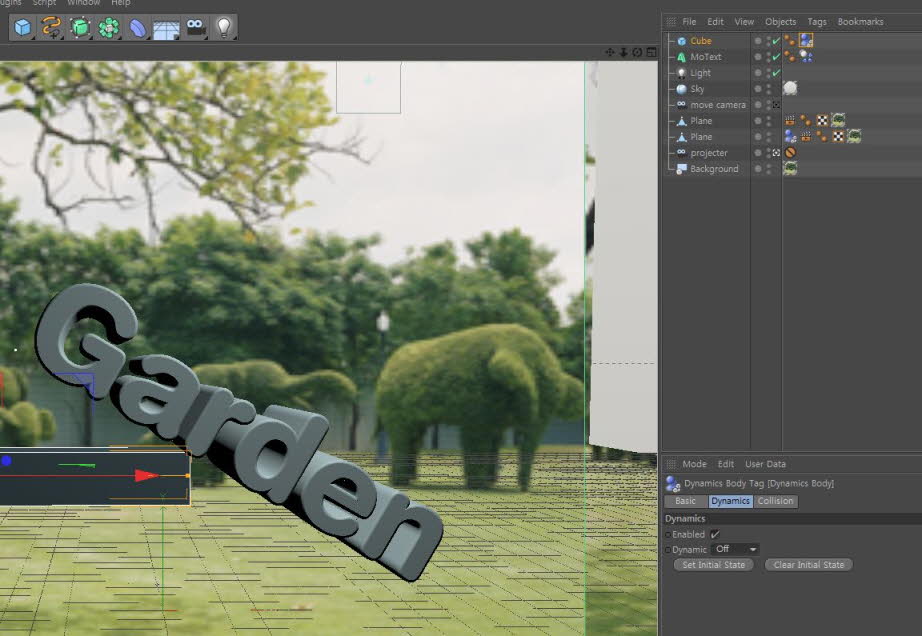Open the Mode menu in Attribute Manager

pyautogui.click(x=694, y=464)
